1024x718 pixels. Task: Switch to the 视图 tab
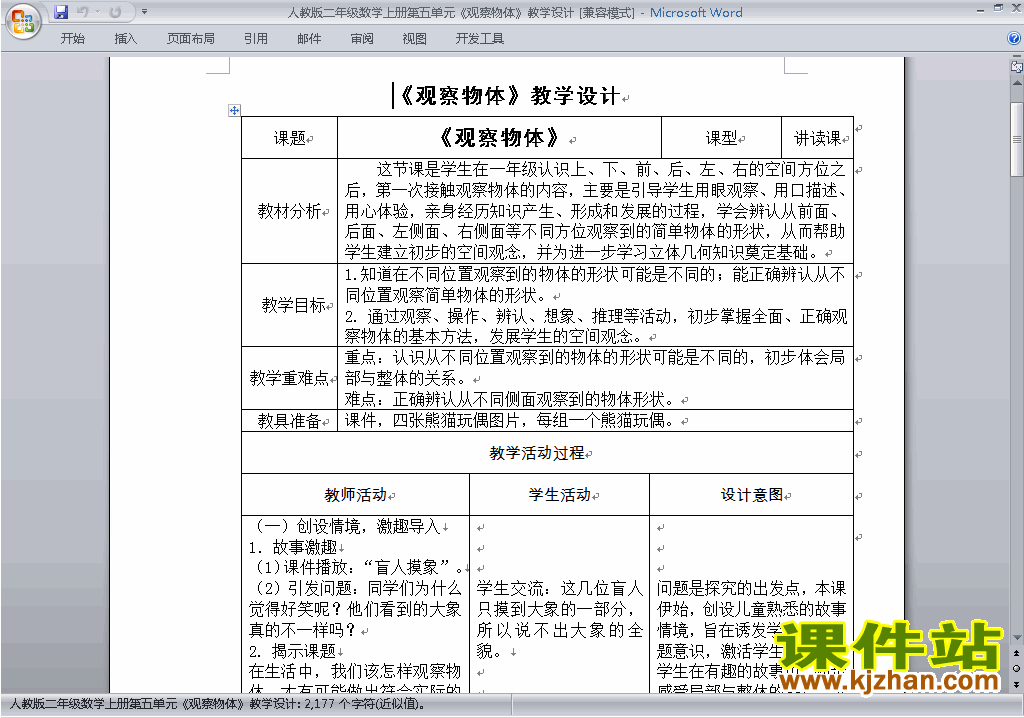coord(415,39)
